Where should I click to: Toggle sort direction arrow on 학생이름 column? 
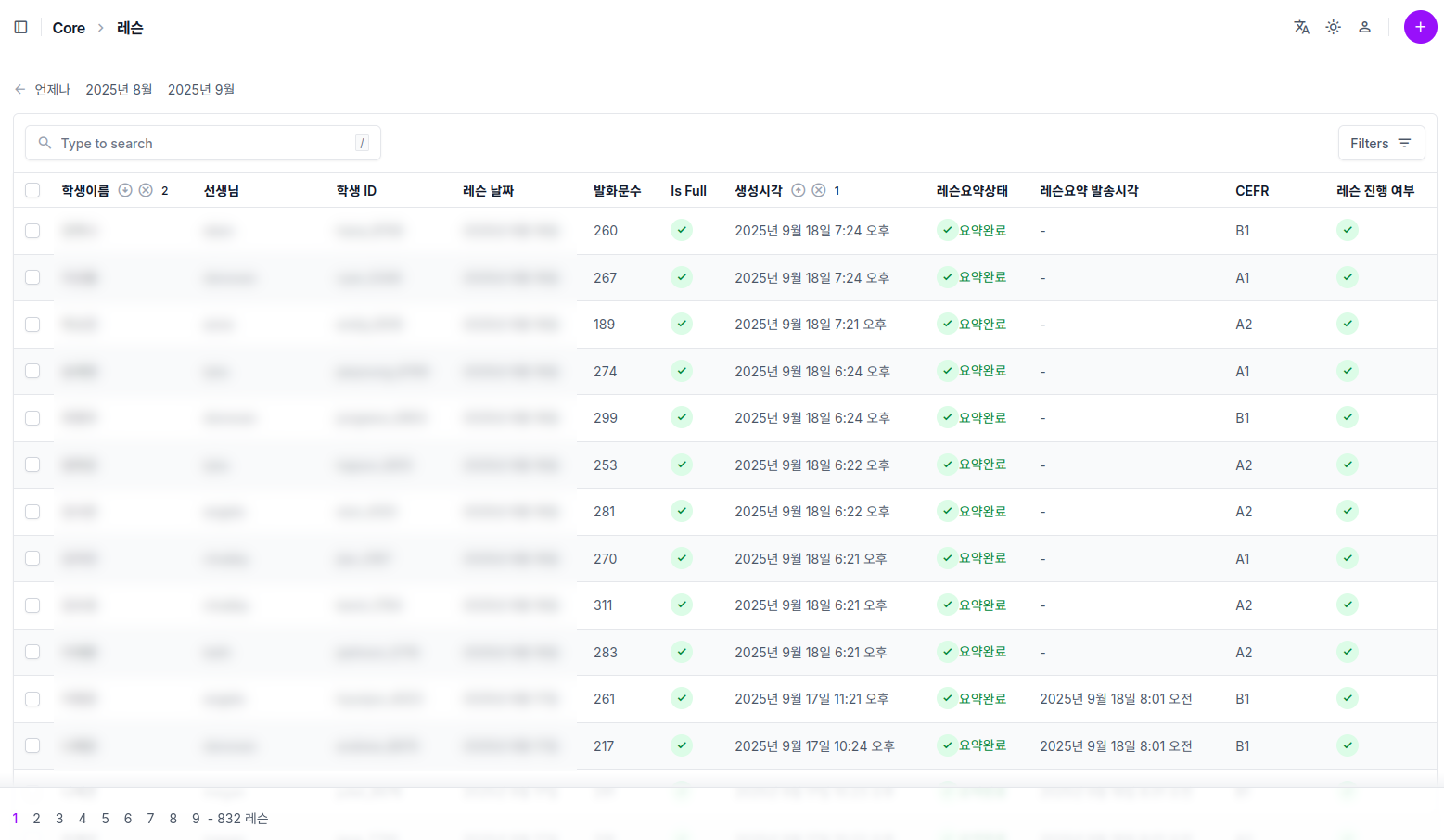pyautogui.click(x=125, y=190)
